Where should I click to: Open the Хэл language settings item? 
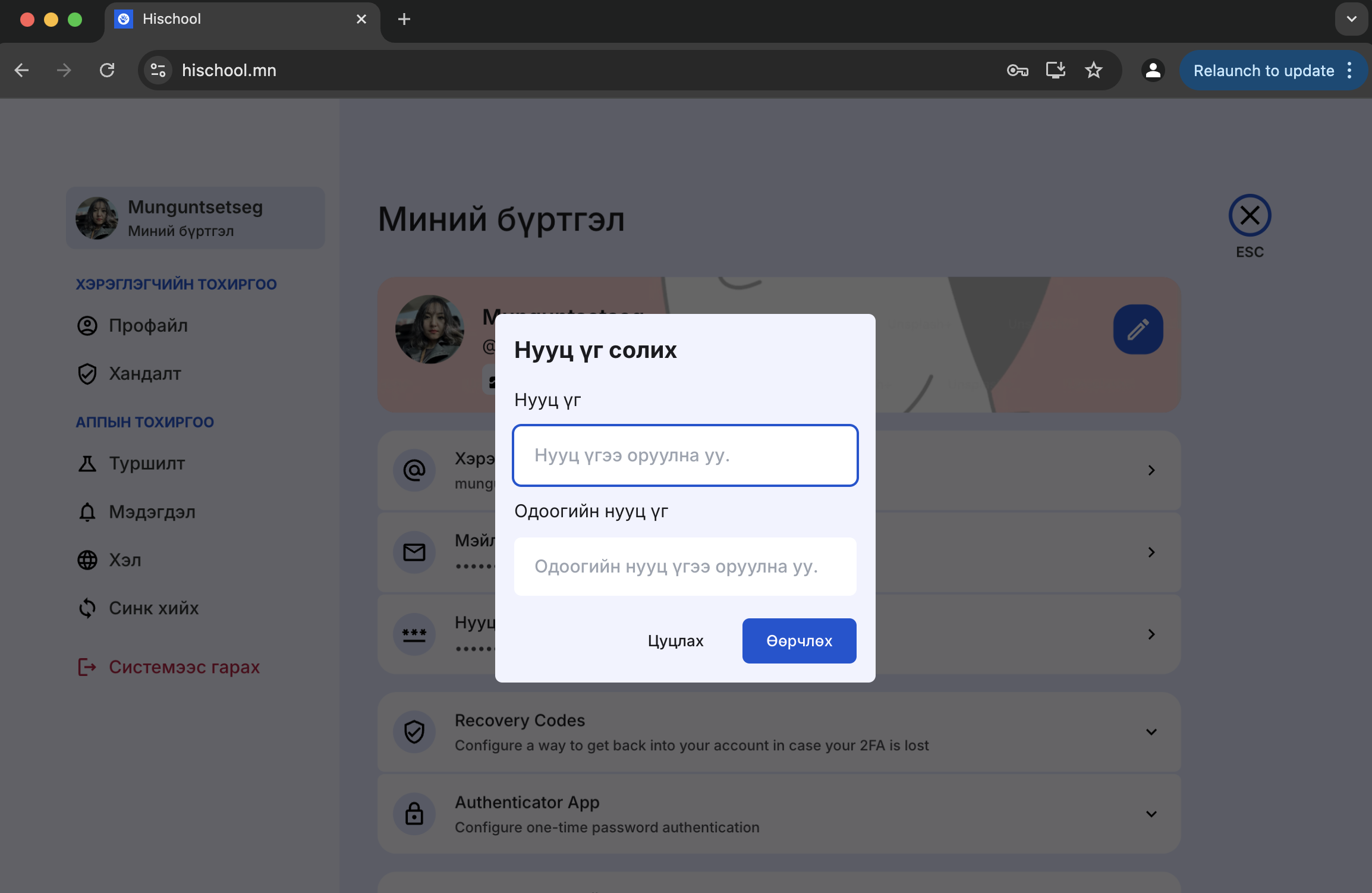pos(125,560)
